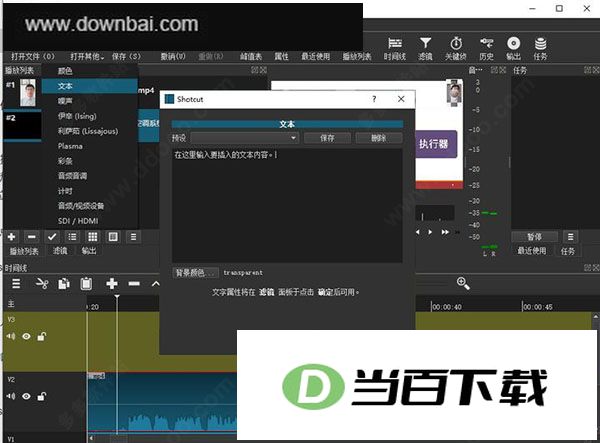The width and height of the screenshot is (600, 443).
Task: Click the timeline scissors cut icon
Action: pyautogui.click(x=42, y=283)
